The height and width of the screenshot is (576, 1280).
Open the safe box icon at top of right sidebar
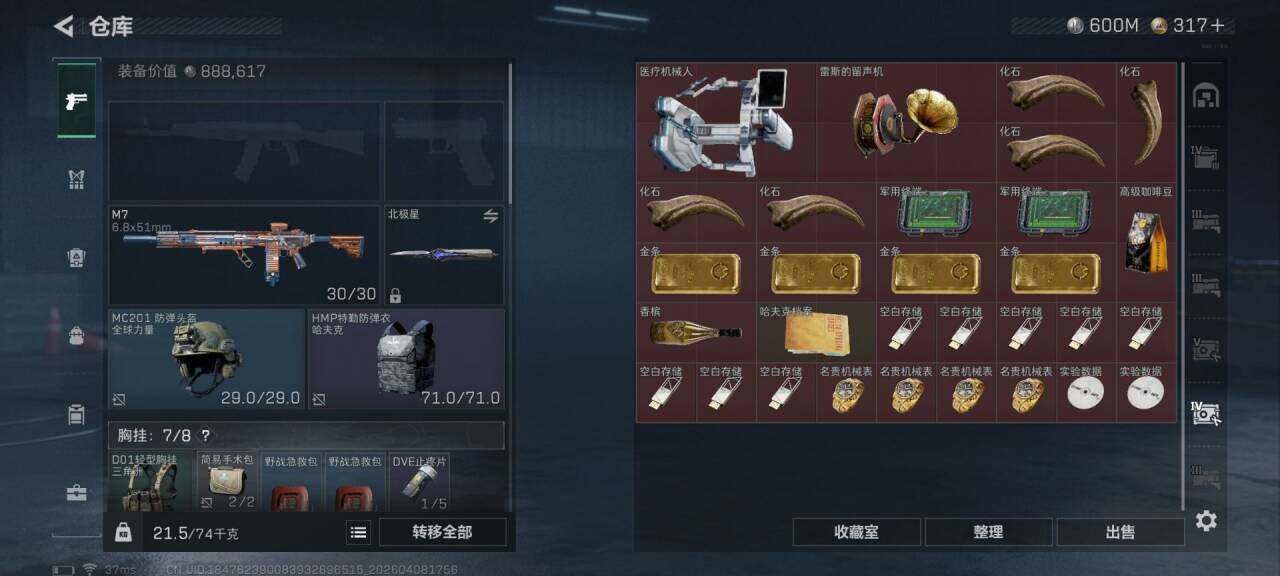click(1206, 95)
